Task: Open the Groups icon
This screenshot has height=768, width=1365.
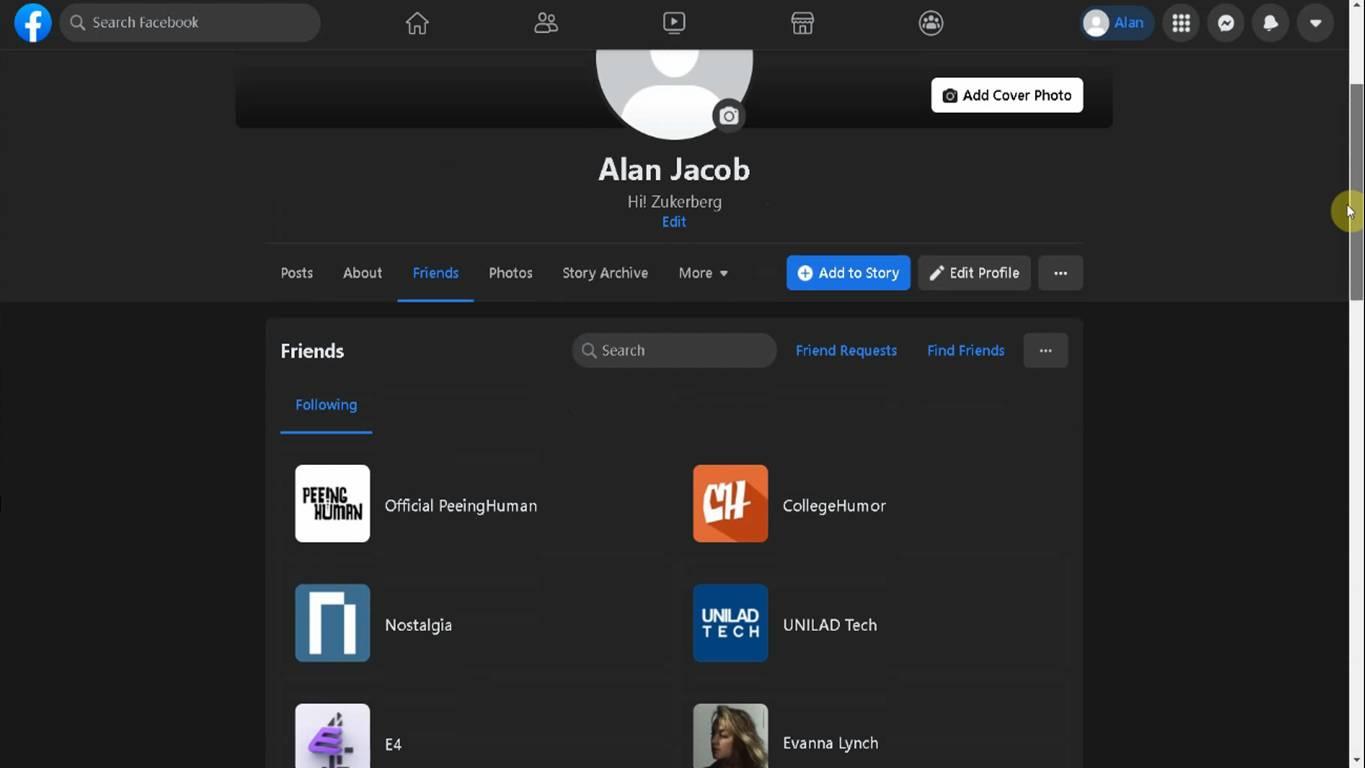Action: (931, 23)
